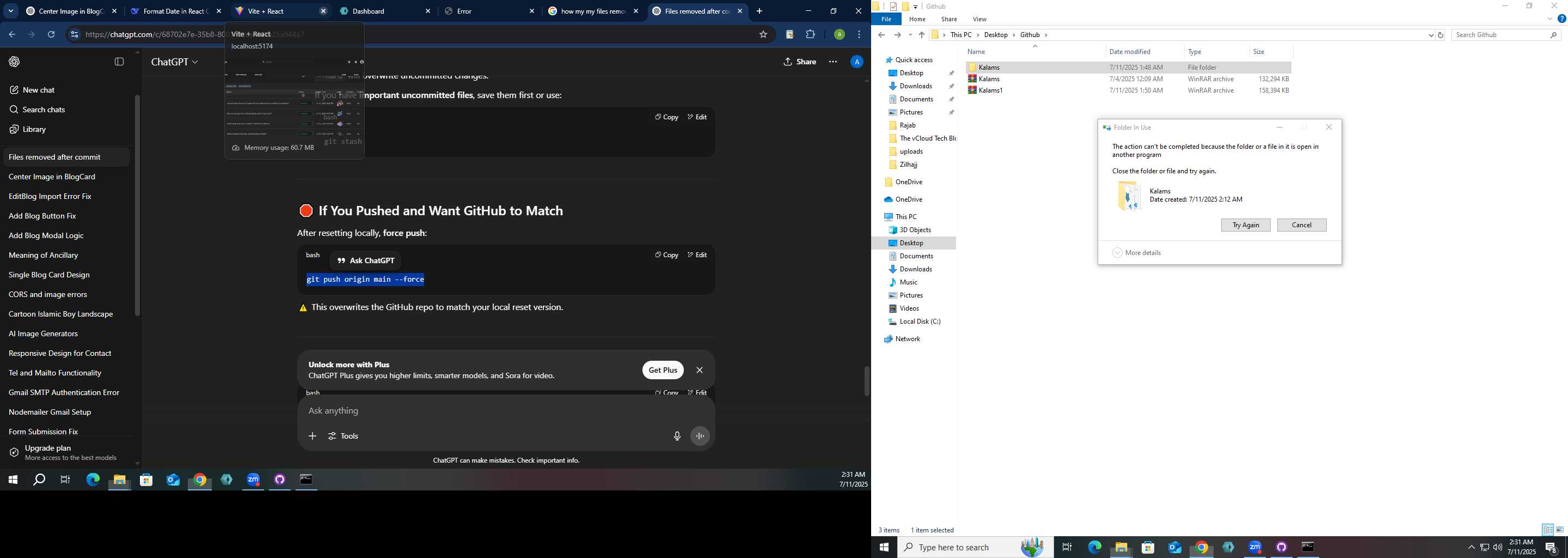This screenshot has height=558, width=1568.
Task: Click the Chrome profile avatar in the toolbar
Action: click(x=840, y=35)
